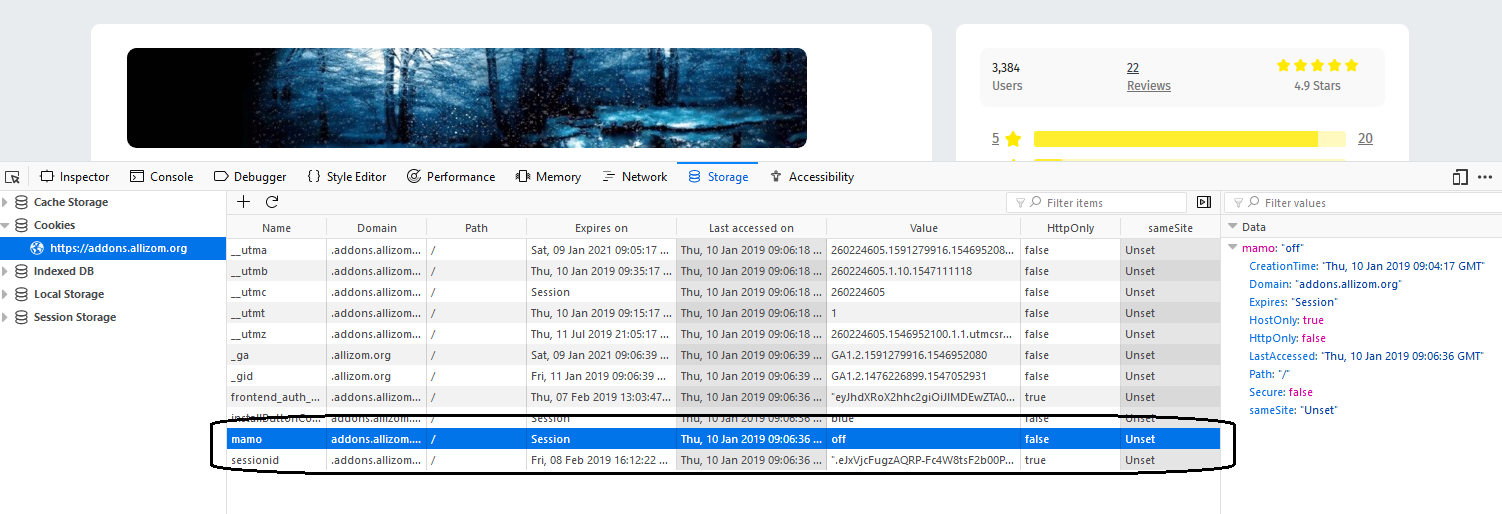Select the __utma cookie row
The height and width of the screenshot is (514, 1502).
pos(723,250)
